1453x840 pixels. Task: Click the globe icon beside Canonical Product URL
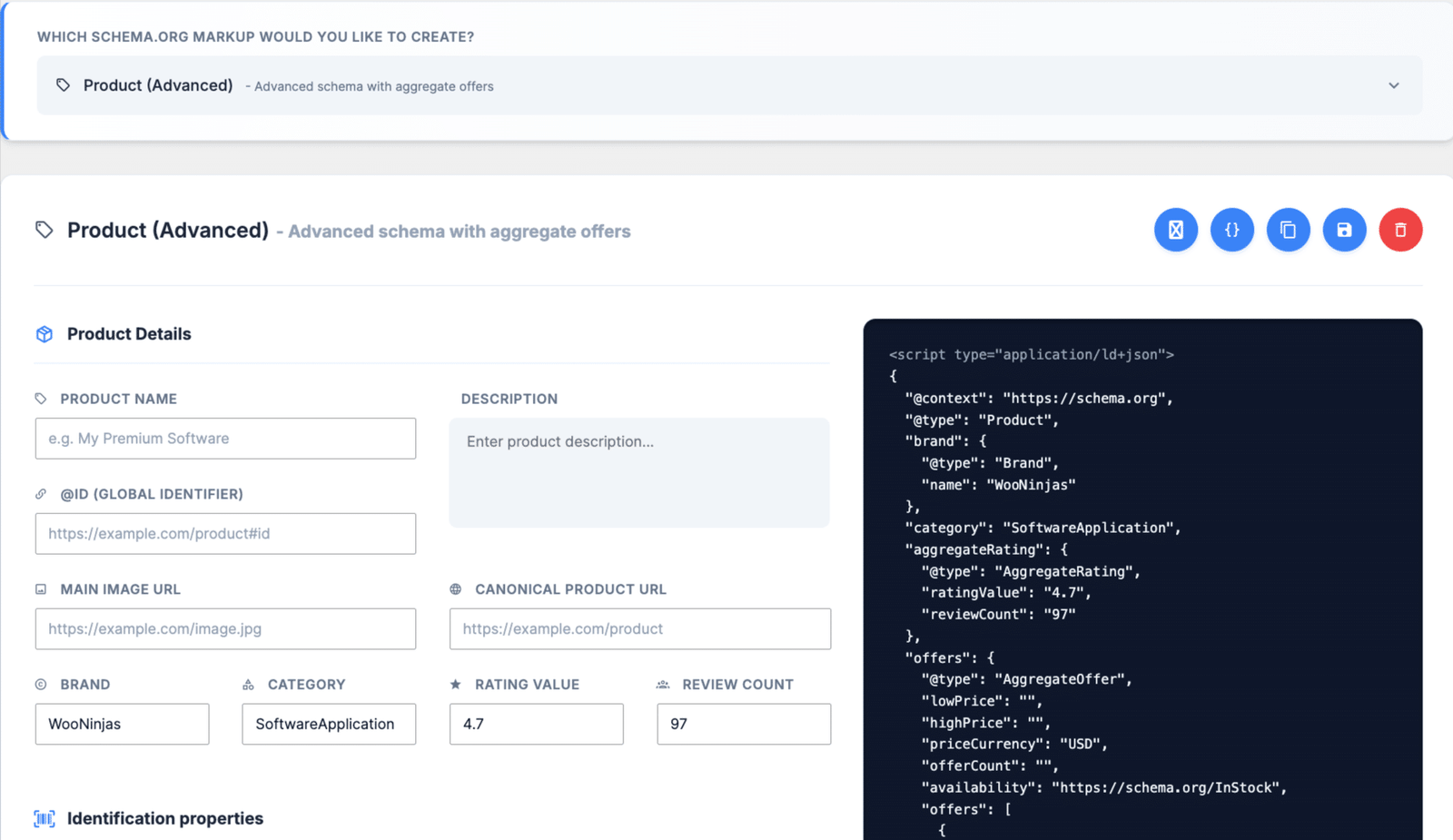tap(456, 589)
